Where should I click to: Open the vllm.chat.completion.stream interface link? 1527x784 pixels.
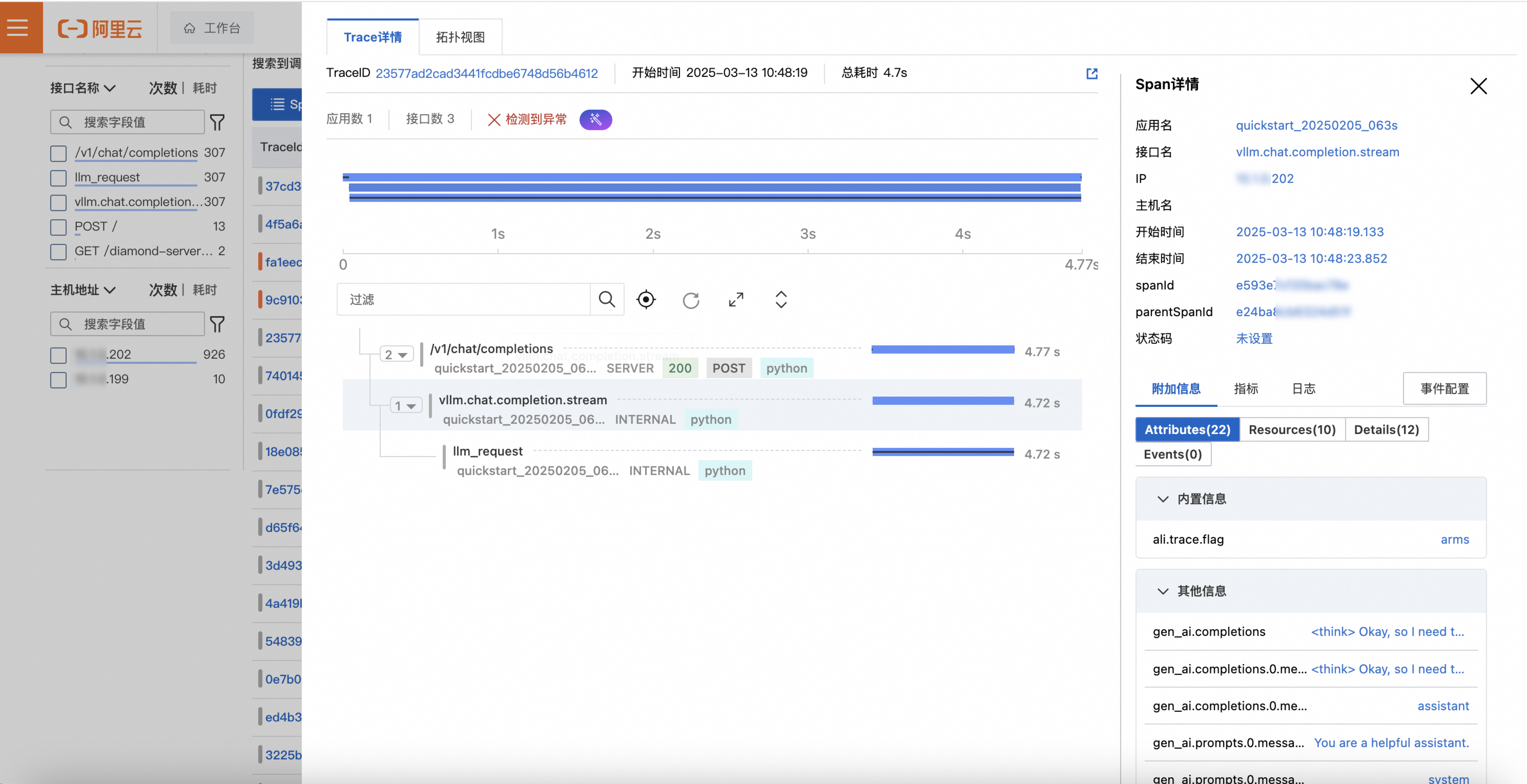click(1317, 152)
